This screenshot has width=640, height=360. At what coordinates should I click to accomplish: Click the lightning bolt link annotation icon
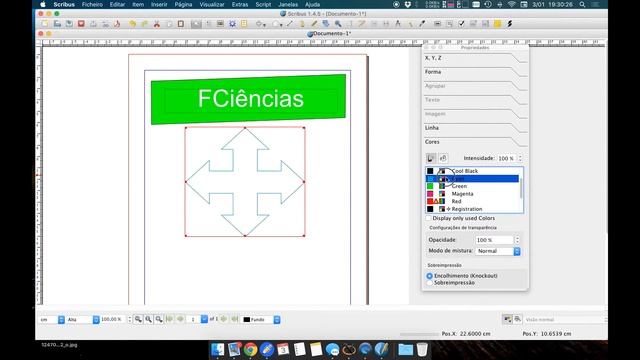tap(509, 24)
